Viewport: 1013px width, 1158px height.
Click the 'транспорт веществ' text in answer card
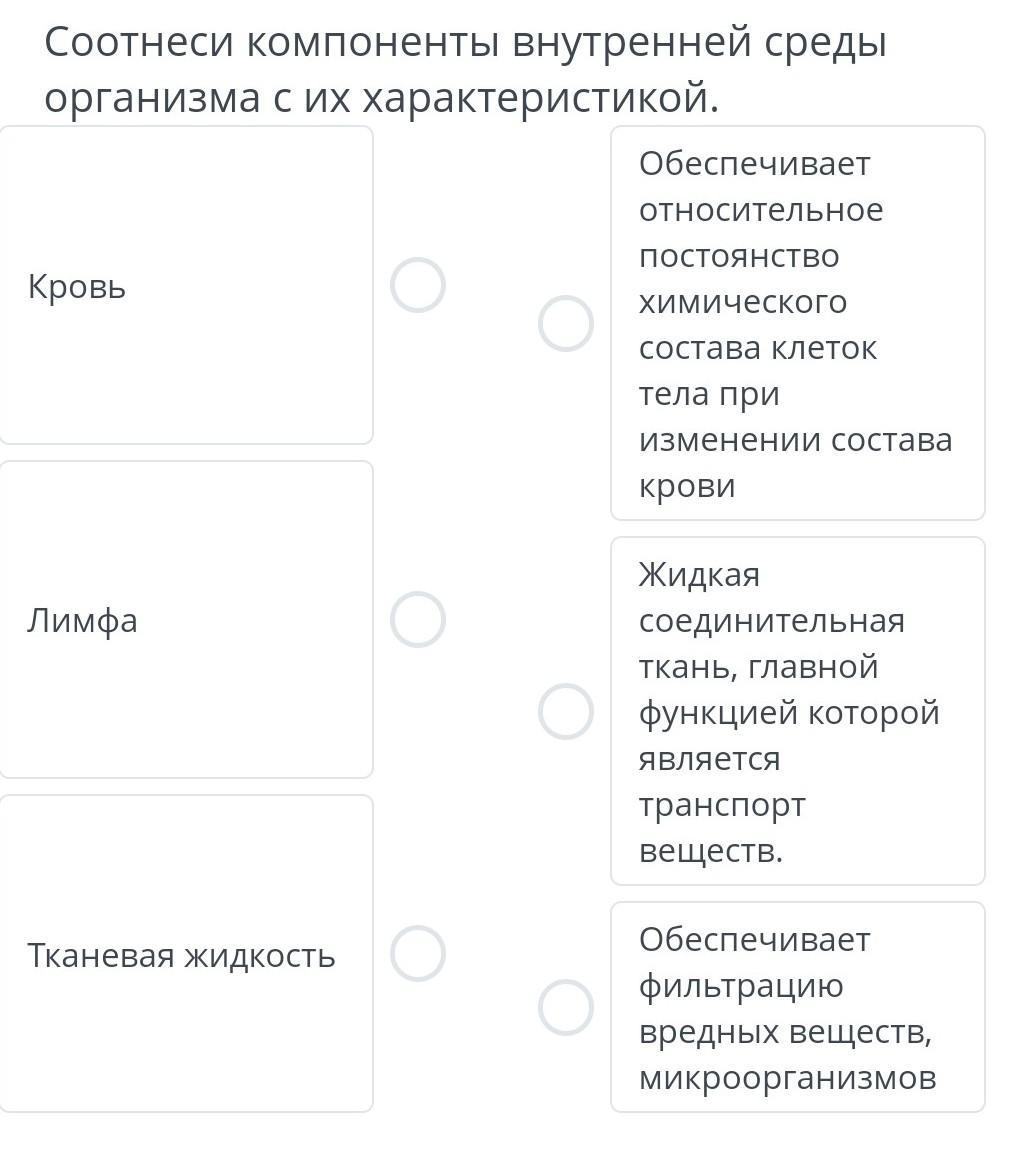(x=721, y=828)
